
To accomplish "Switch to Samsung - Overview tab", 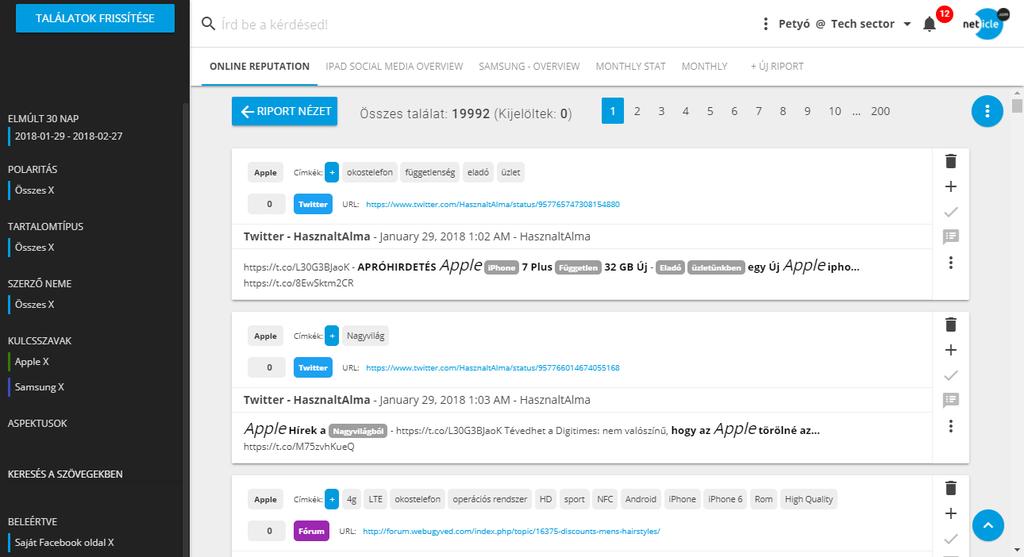I will pyautogui.click(x=529, y=66).
